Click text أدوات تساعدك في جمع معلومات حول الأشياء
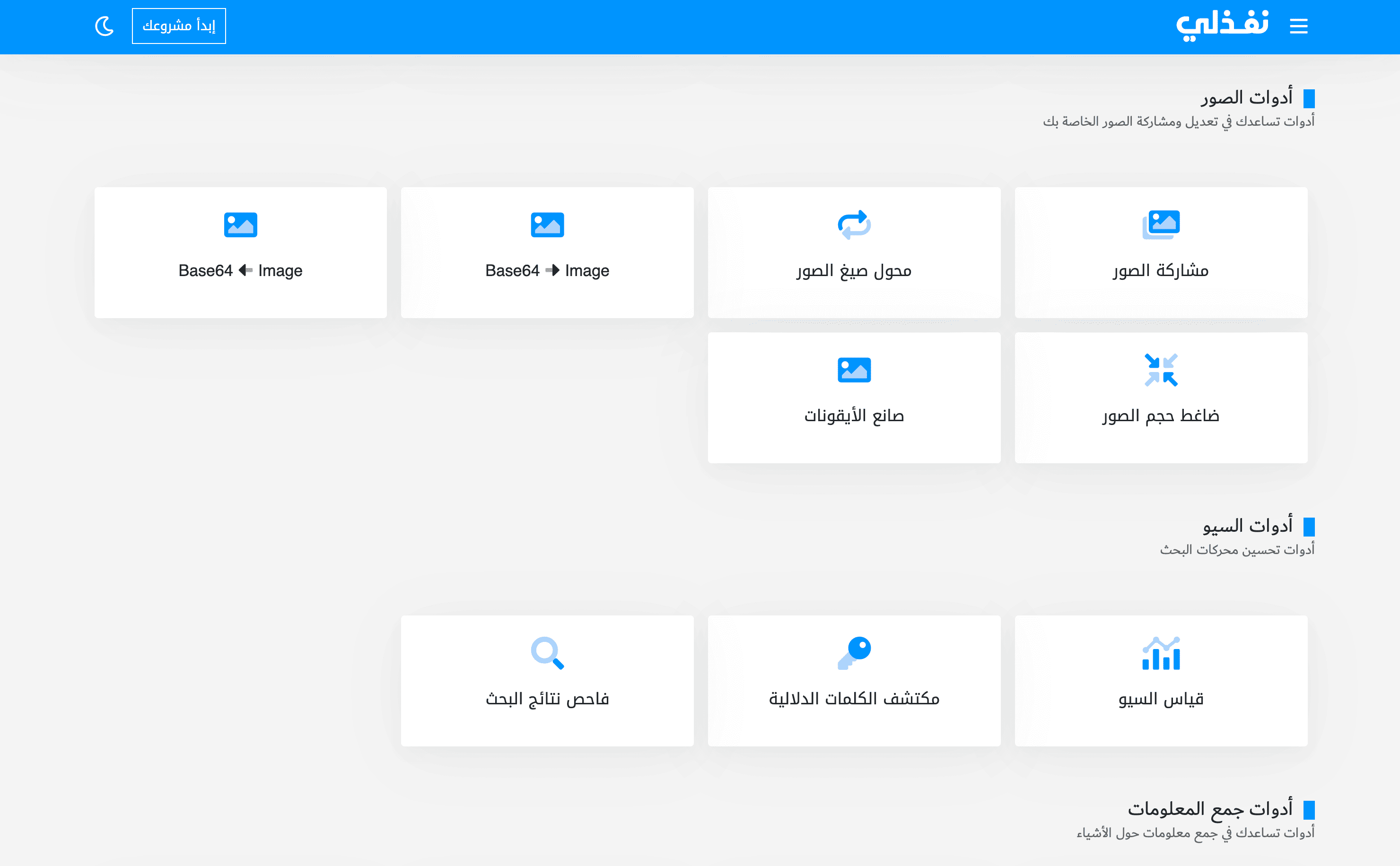The width and height of the screenshot is (1400, 866). click(1195, 833)
